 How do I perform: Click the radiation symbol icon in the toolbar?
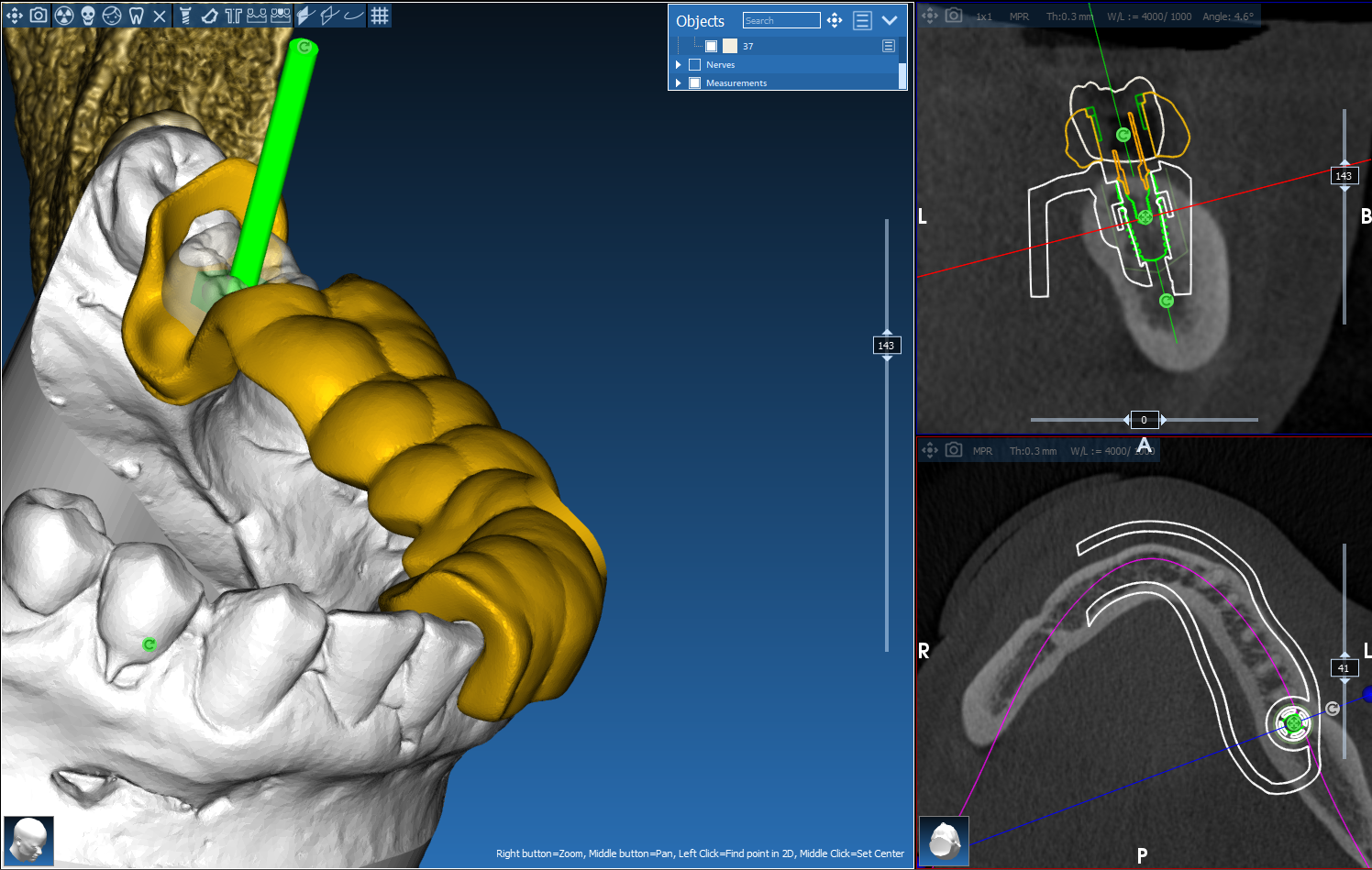64,16
